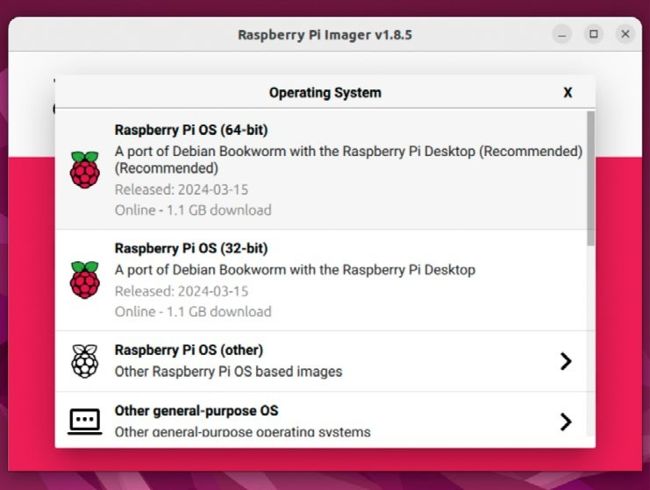Click the red raspberry icon for 32-bit OS
This screenshot has width=650, height=490.
pyautogui.click(x=85, y=280)
